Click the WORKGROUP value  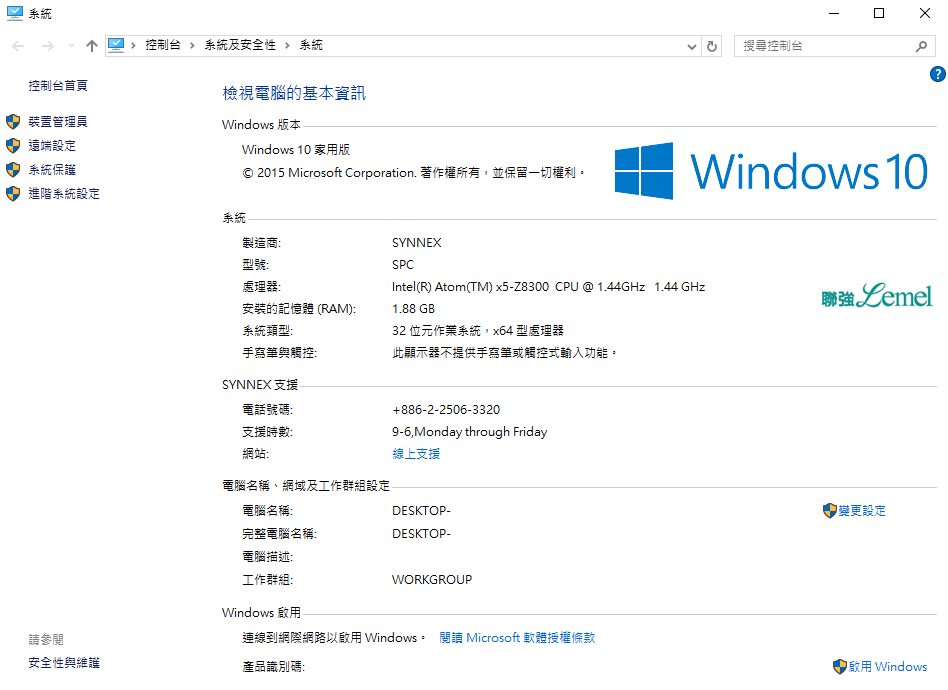click(432, 580)
